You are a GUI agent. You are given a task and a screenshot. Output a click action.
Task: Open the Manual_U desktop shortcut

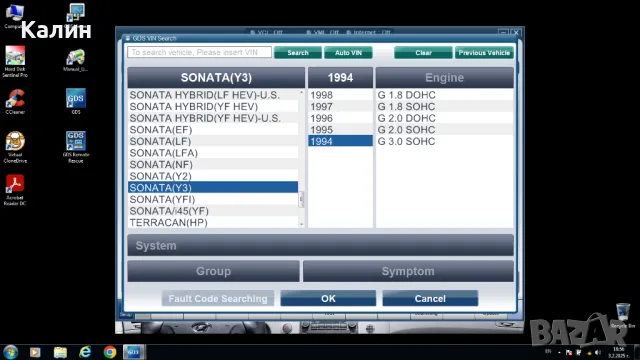[76, 60]
